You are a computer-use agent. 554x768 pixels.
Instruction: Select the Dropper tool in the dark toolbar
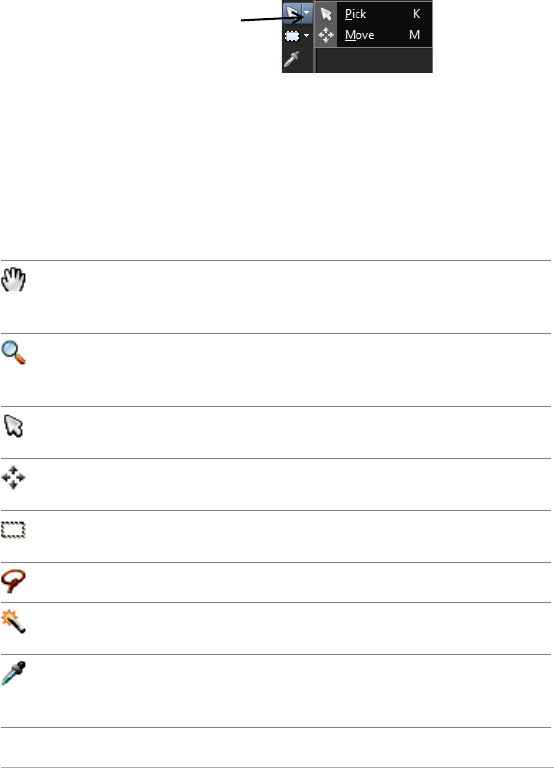point(291,60)
